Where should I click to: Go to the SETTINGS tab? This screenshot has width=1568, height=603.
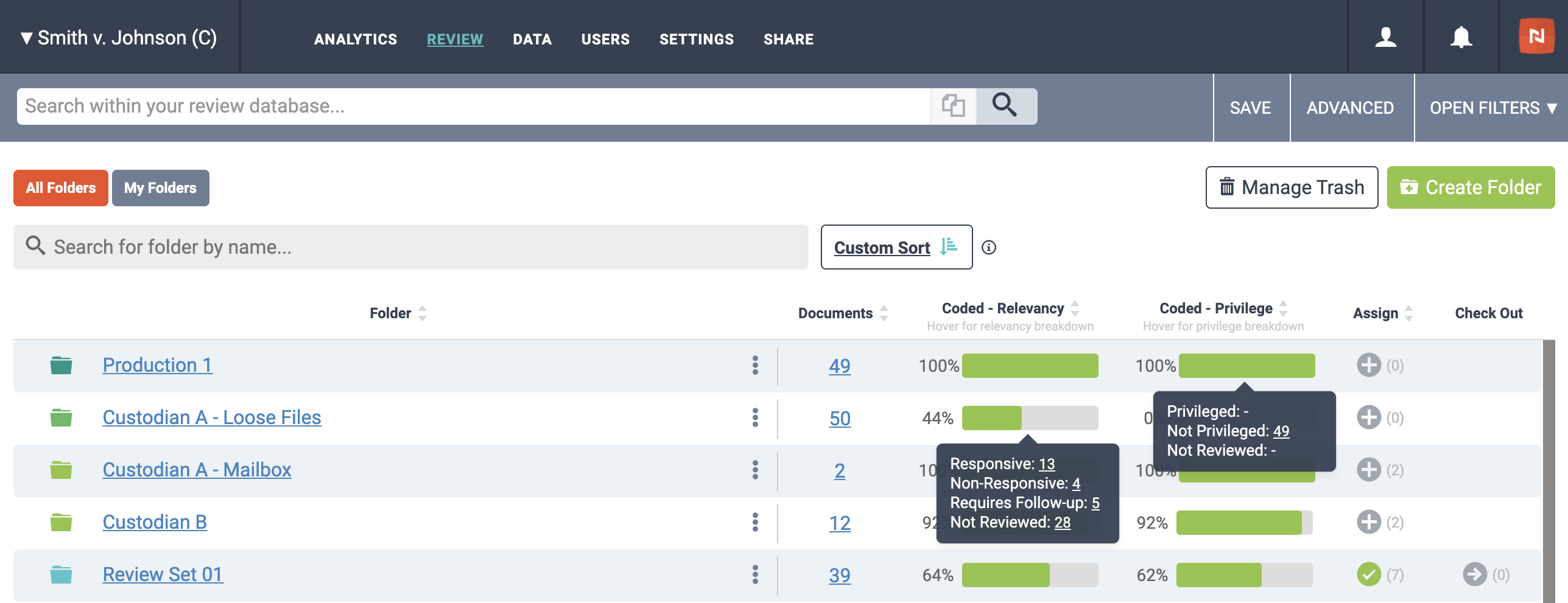click(697, 39)
